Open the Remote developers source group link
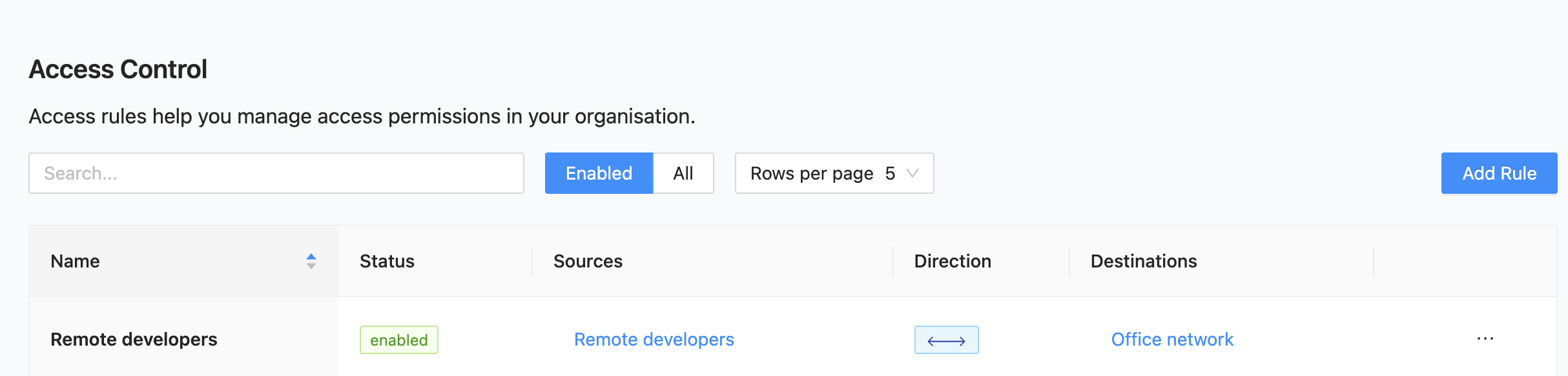The height and width of the screenshot is (376, 1568). pyautogui.click(x=654, y=340)
